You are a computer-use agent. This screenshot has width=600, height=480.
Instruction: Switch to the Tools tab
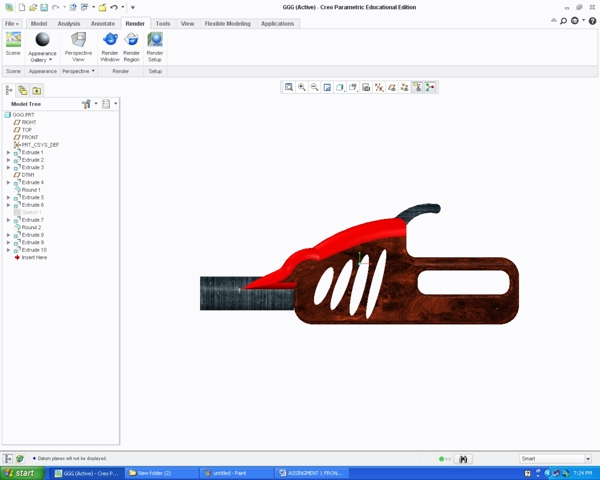(x=163, y=24)
